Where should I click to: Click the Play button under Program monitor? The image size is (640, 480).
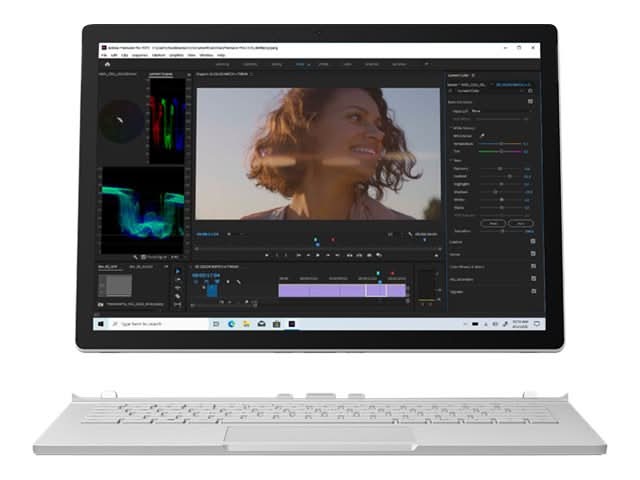point(318,255)
